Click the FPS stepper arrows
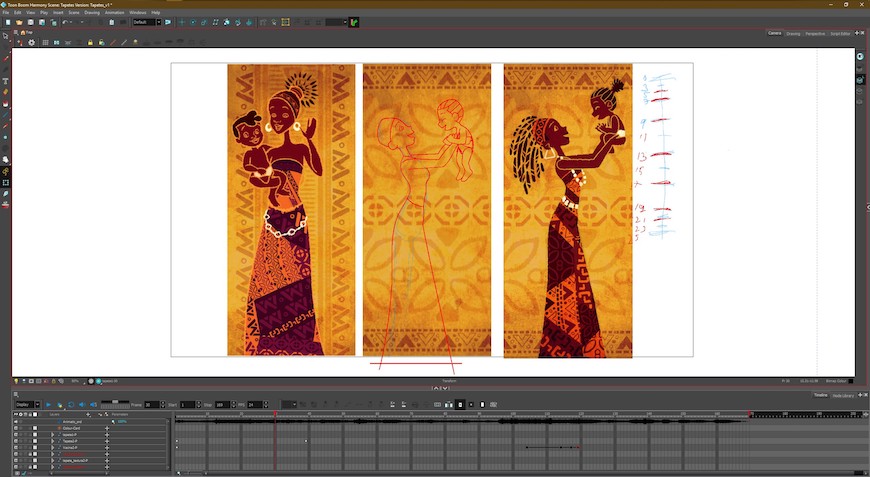Viewport: 870px width, 477px height. 266,405
